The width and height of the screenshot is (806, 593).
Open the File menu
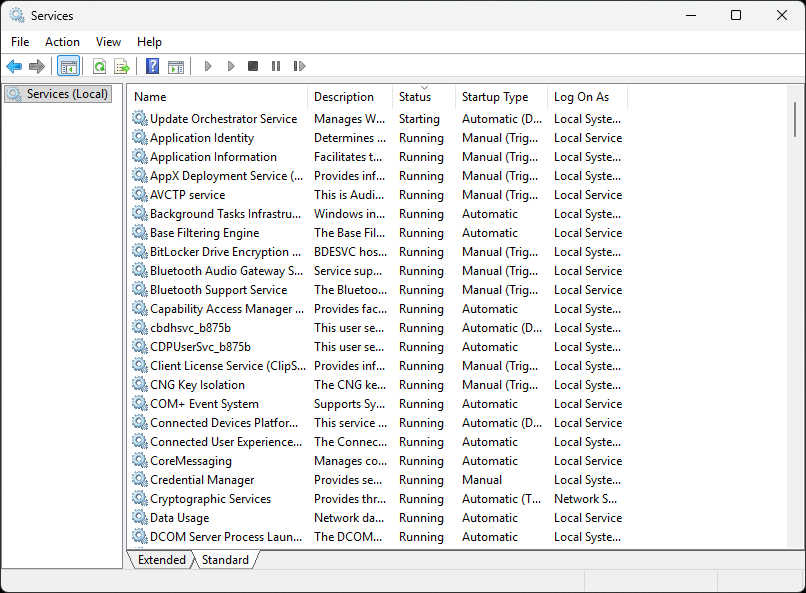coord(20,42)
